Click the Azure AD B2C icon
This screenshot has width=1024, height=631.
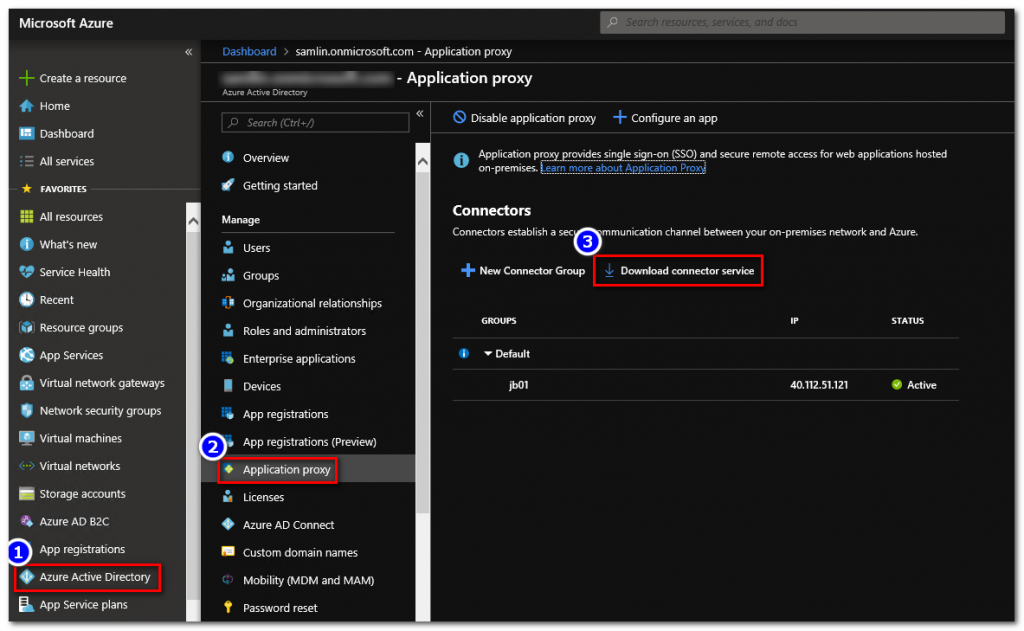pos(26,521)
